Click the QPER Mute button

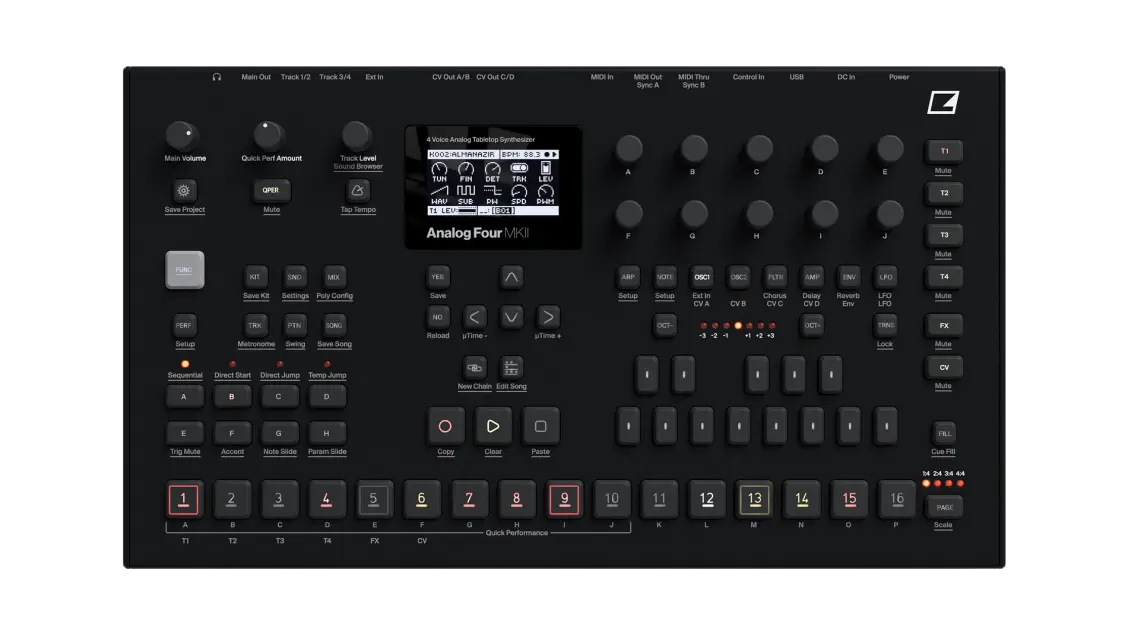click(x=270, y=191)
